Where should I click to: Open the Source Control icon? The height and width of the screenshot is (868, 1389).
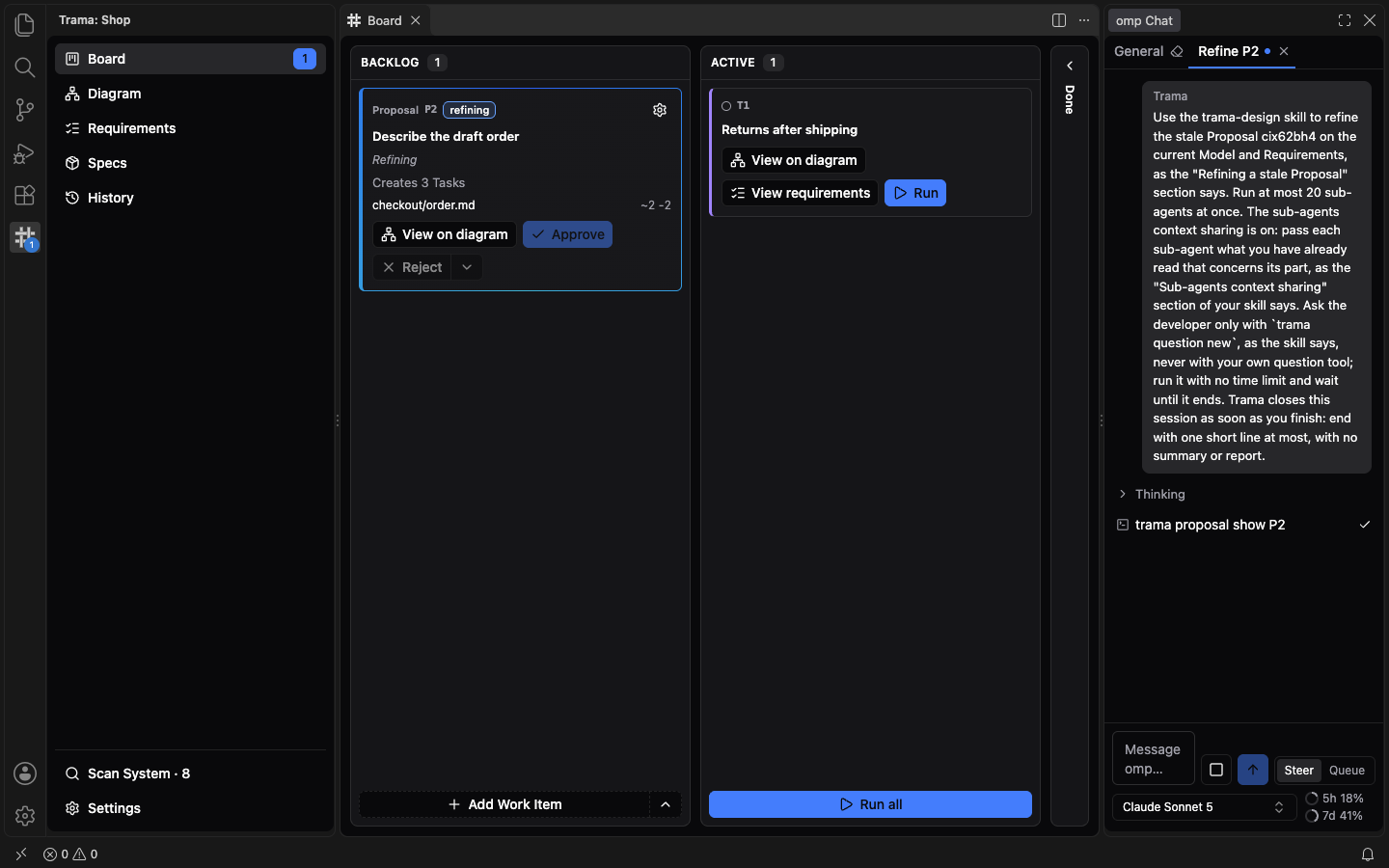click(x=25, y=110)
